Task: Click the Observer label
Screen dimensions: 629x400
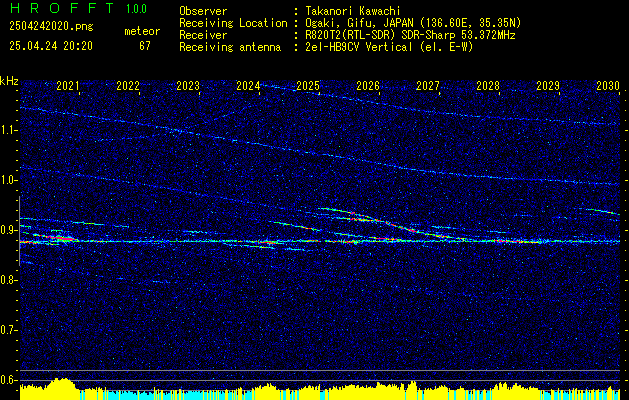Action: coord(203,11)
